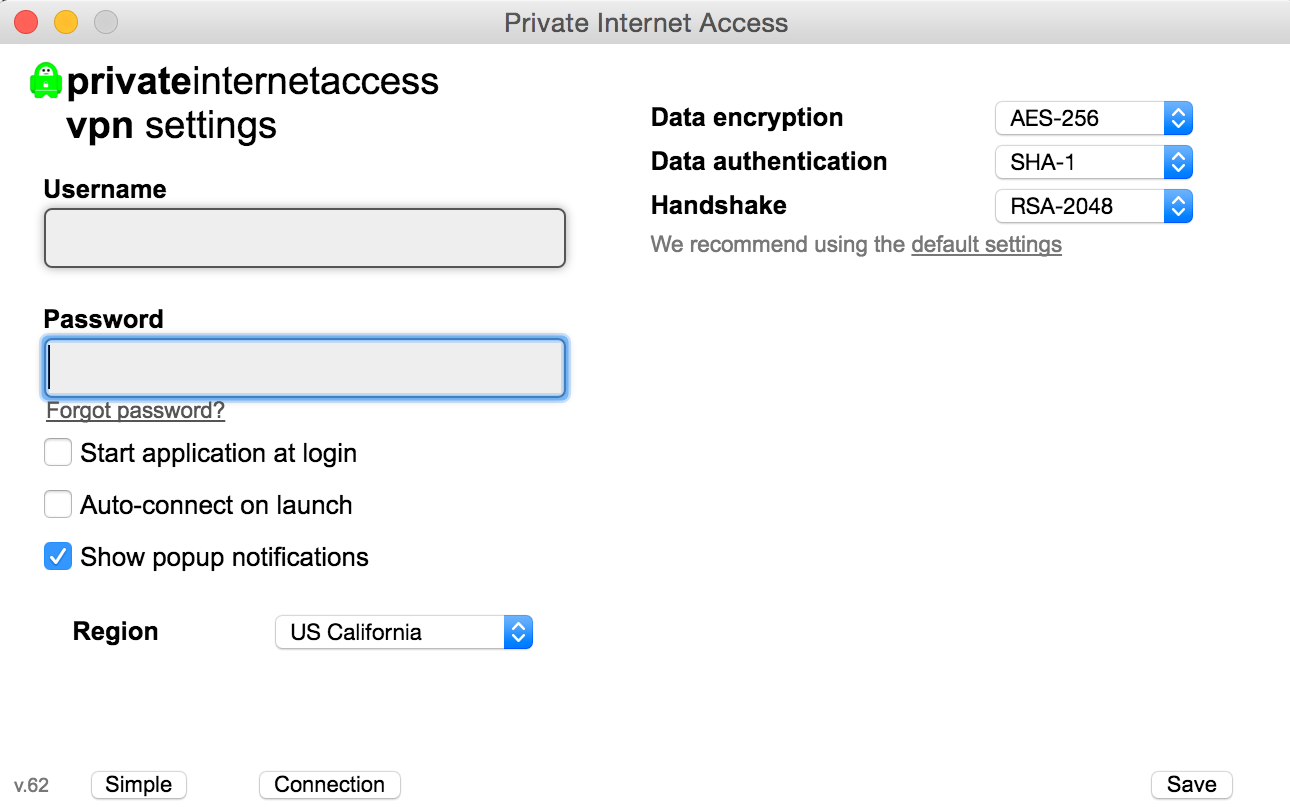Screen dimensions: 1290x808
Task: Open the Region dropdown showing US California
Action: [x=404, y=632]
